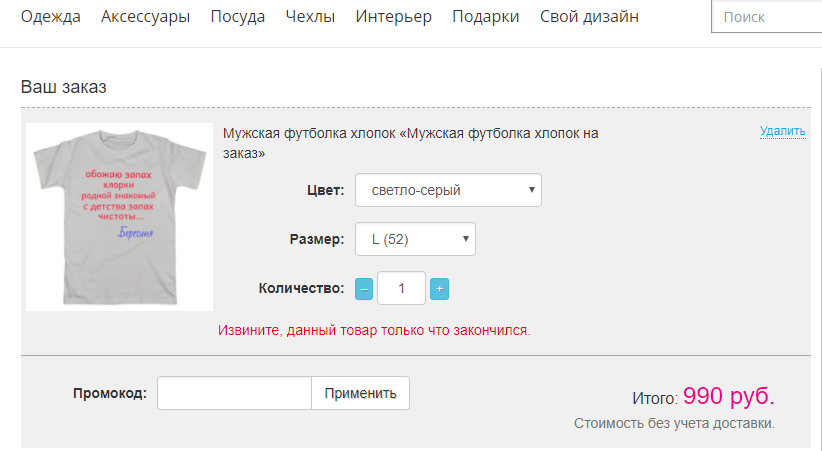The width and height of the screenshot is (822, 451).
Task: Select the Чехлы menu item
Action: [310, 17]
